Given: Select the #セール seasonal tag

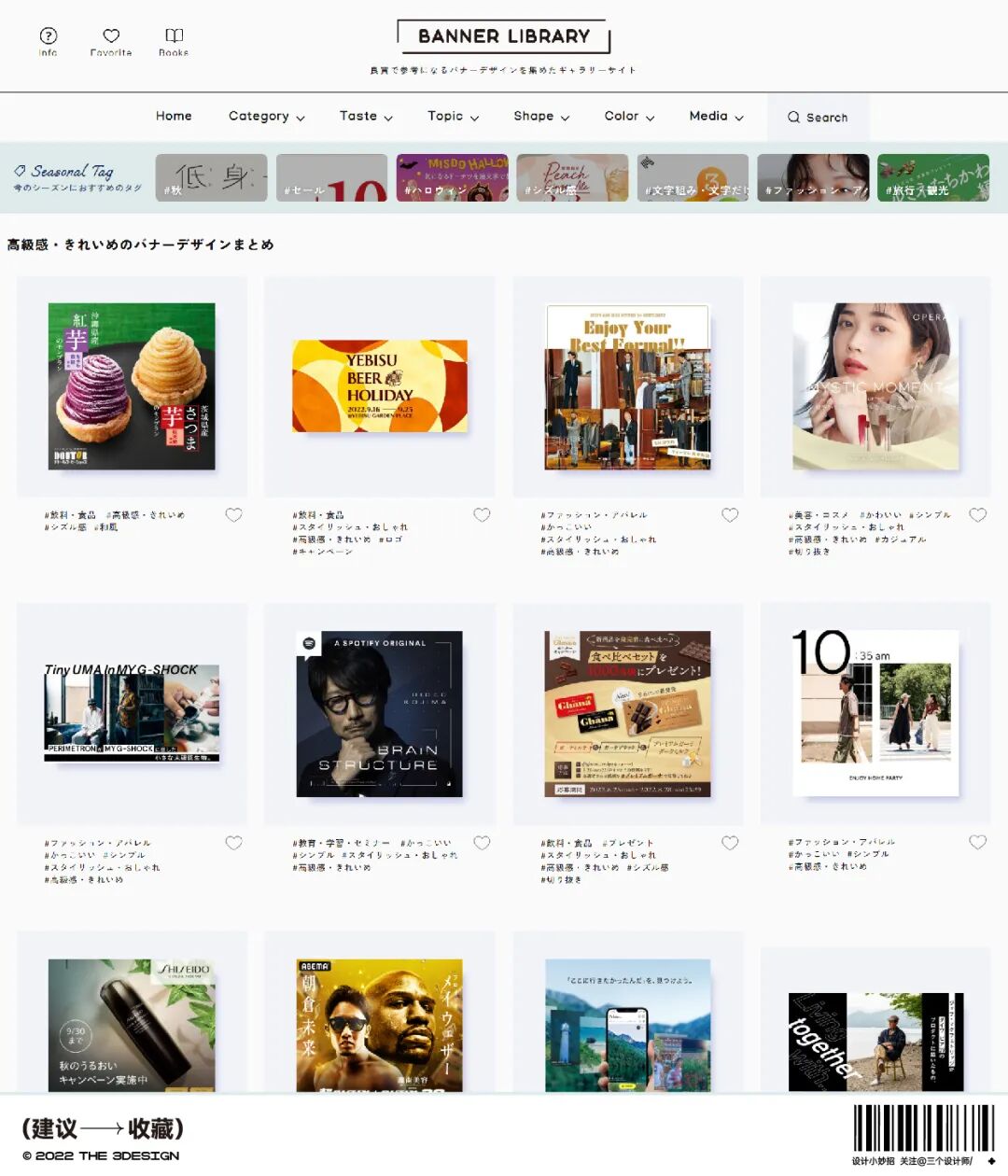Looking at the screenshot, I should (331, 177).
